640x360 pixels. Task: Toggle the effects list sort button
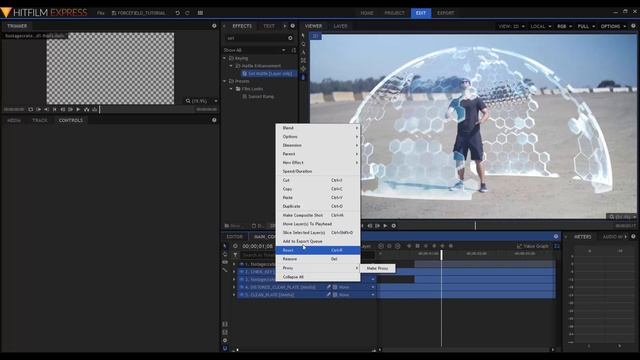coord(293,50)
